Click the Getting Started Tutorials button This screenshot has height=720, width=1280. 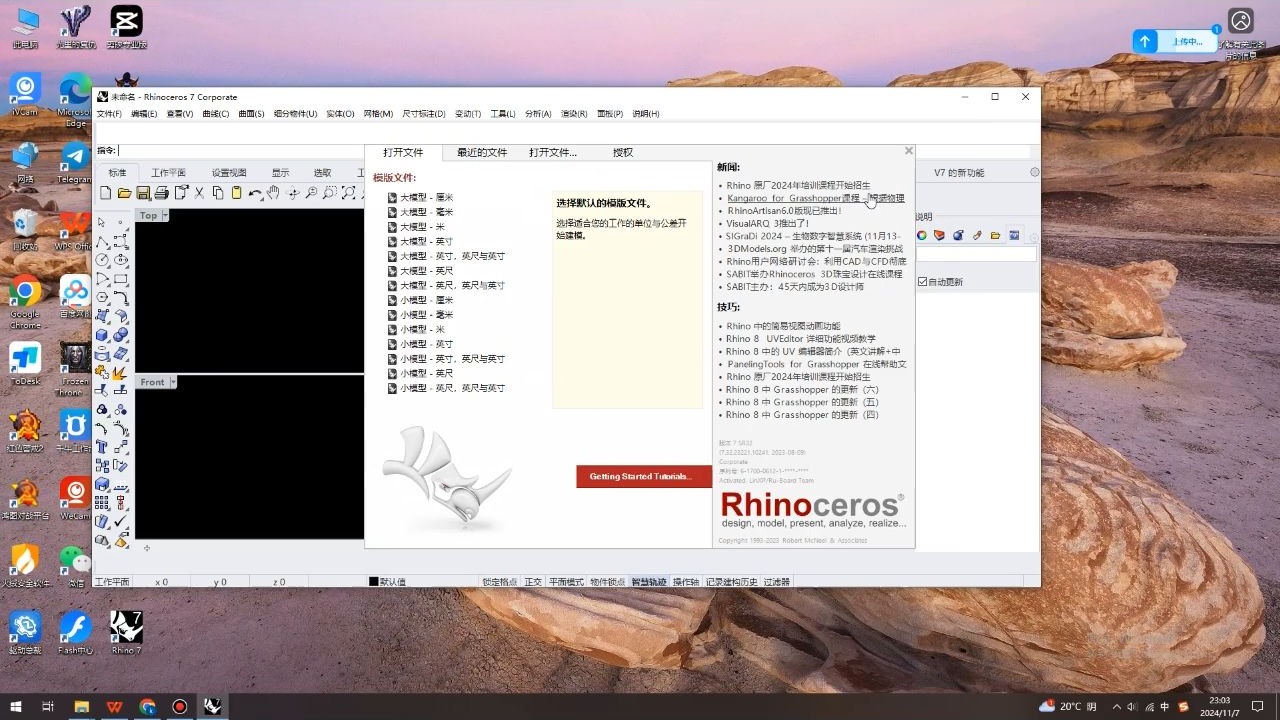tap(644, 476)
